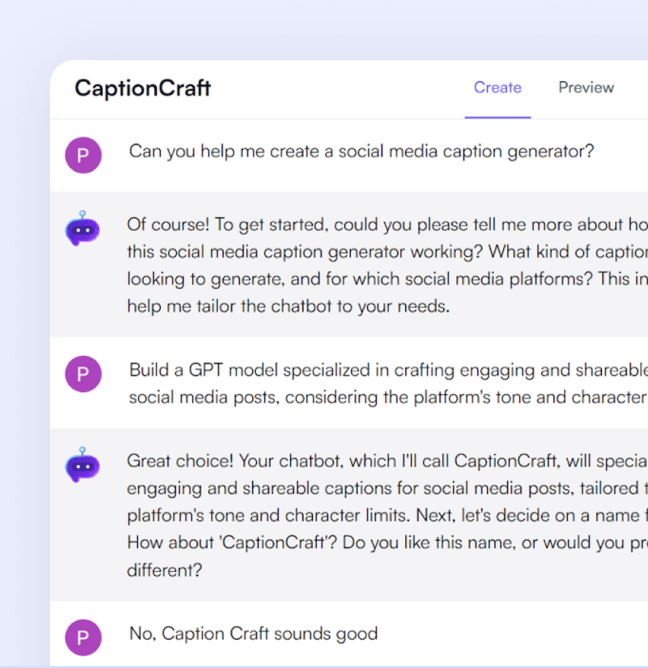Click the message 'Can you help me create'
648x668 pixels.
click(361, 152)
